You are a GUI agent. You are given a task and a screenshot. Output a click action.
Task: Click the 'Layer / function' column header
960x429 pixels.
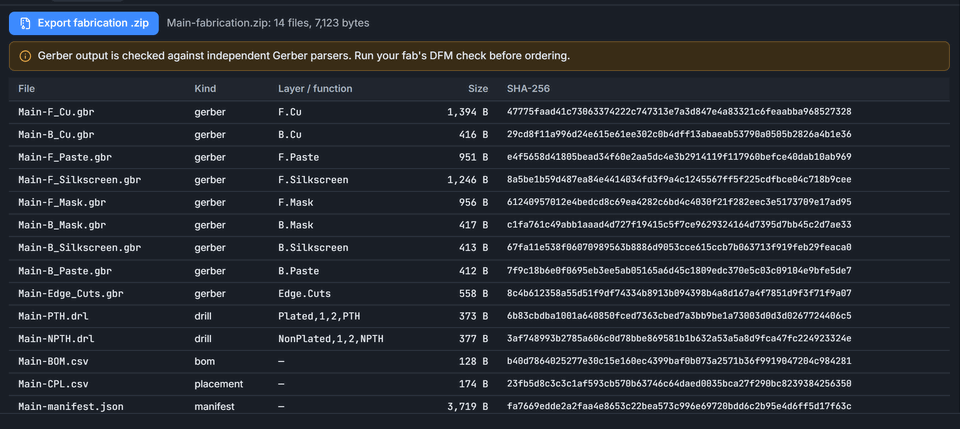pyautogui.click(x=315, y=89)
